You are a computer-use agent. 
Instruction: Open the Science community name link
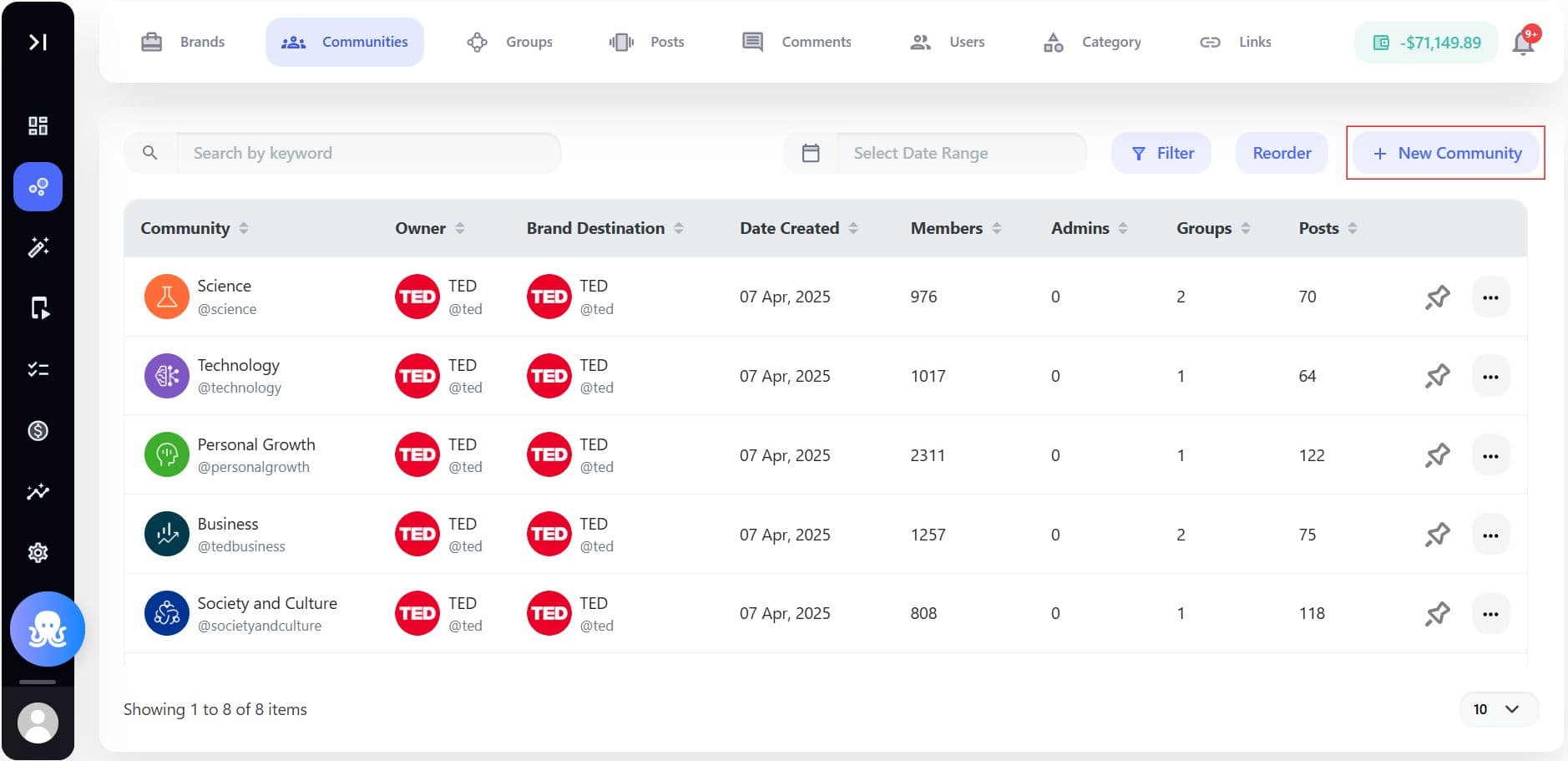point(224,286)
